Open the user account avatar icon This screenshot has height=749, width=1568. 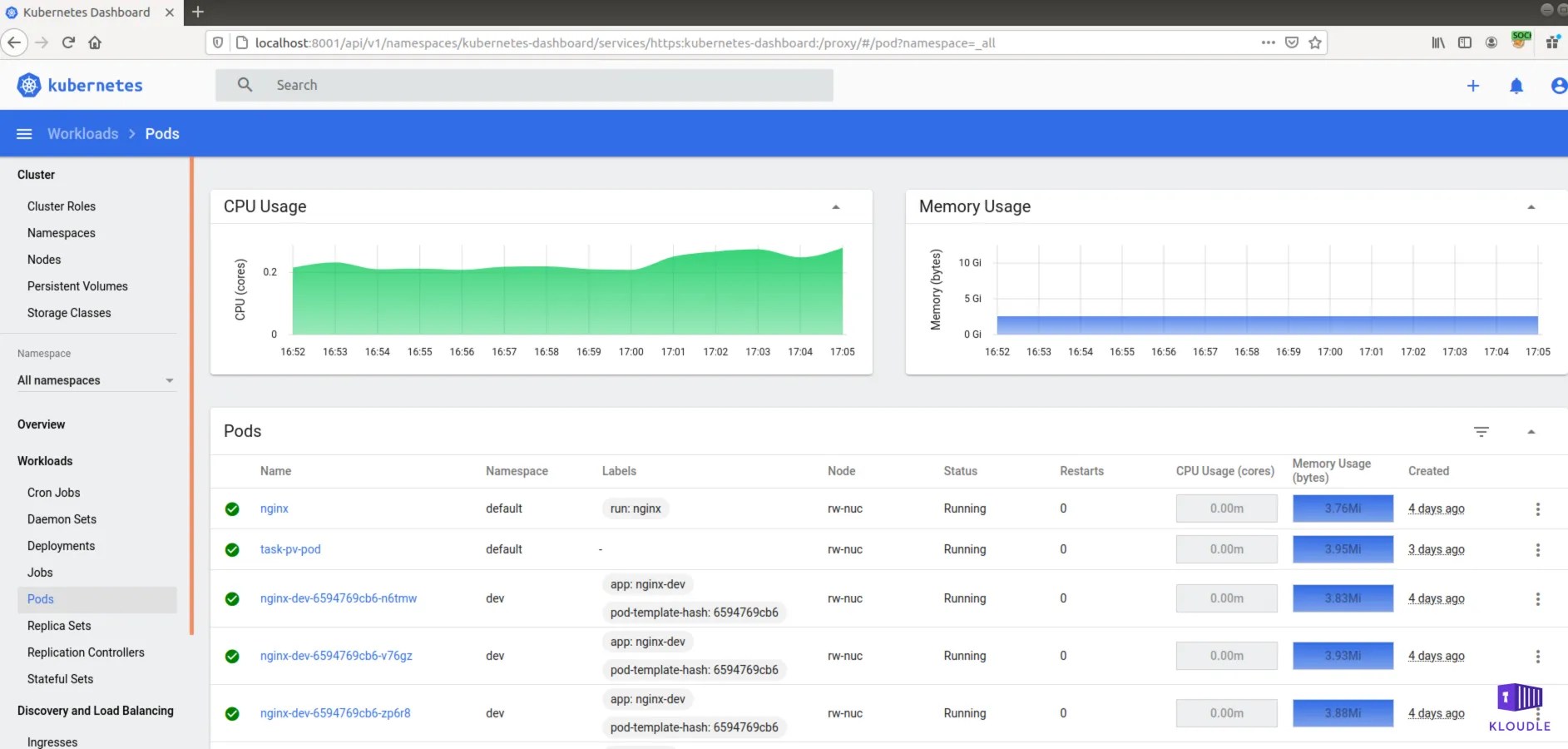(x=1560, y=85)
